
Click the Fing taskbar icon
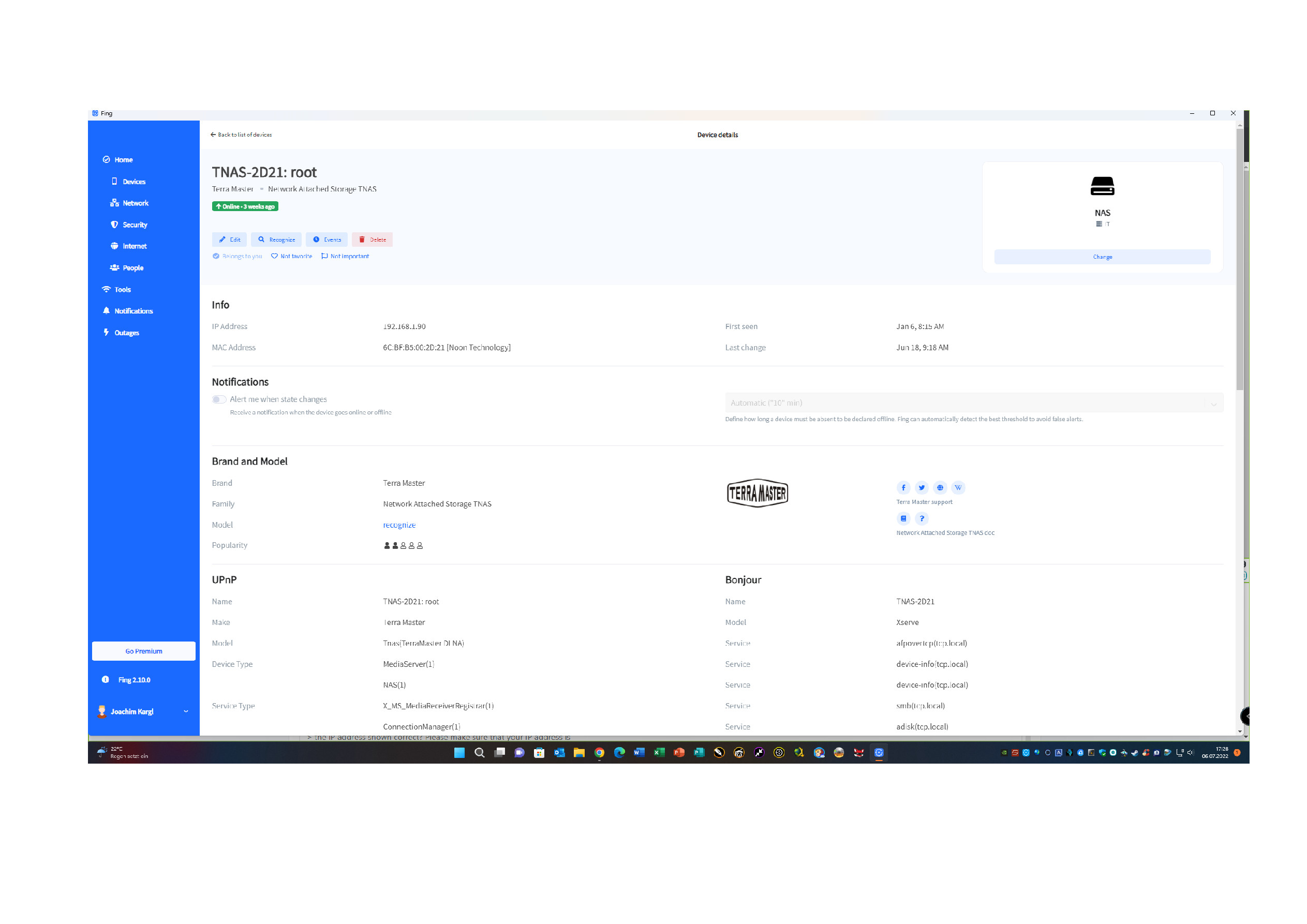pos(879,753)
